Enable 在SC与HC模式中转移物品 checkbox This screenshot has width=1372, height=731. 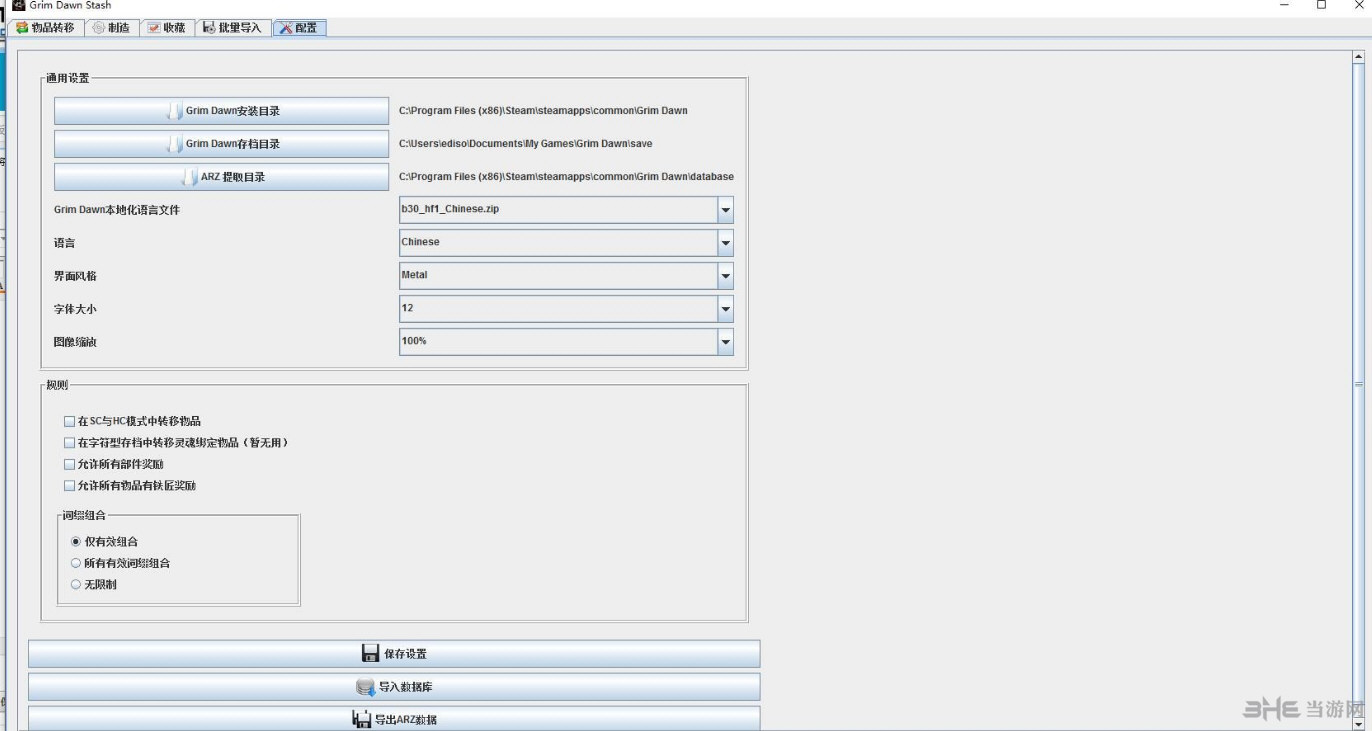[70, 422]
